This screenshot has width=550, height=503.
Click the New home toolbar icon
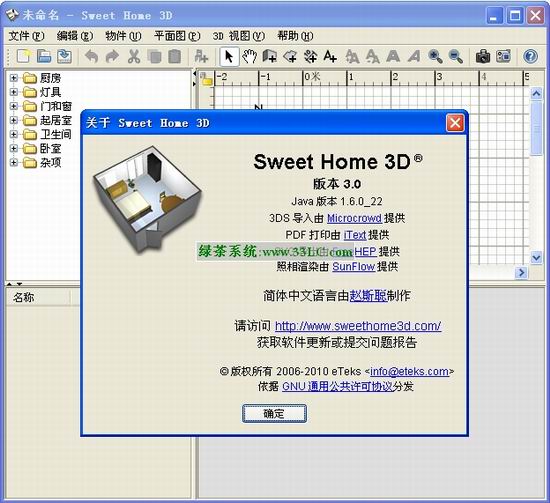(24, 56)
